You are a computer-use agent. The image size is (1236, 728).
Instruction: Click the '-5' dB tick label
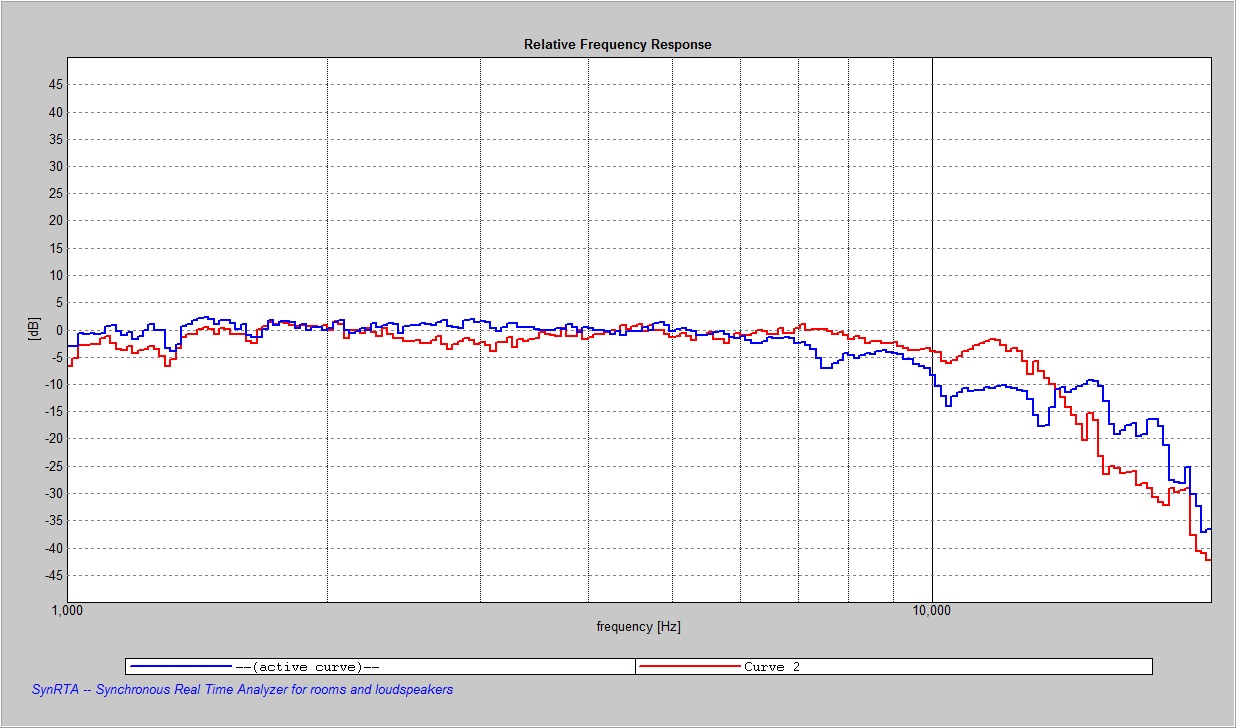57,357
